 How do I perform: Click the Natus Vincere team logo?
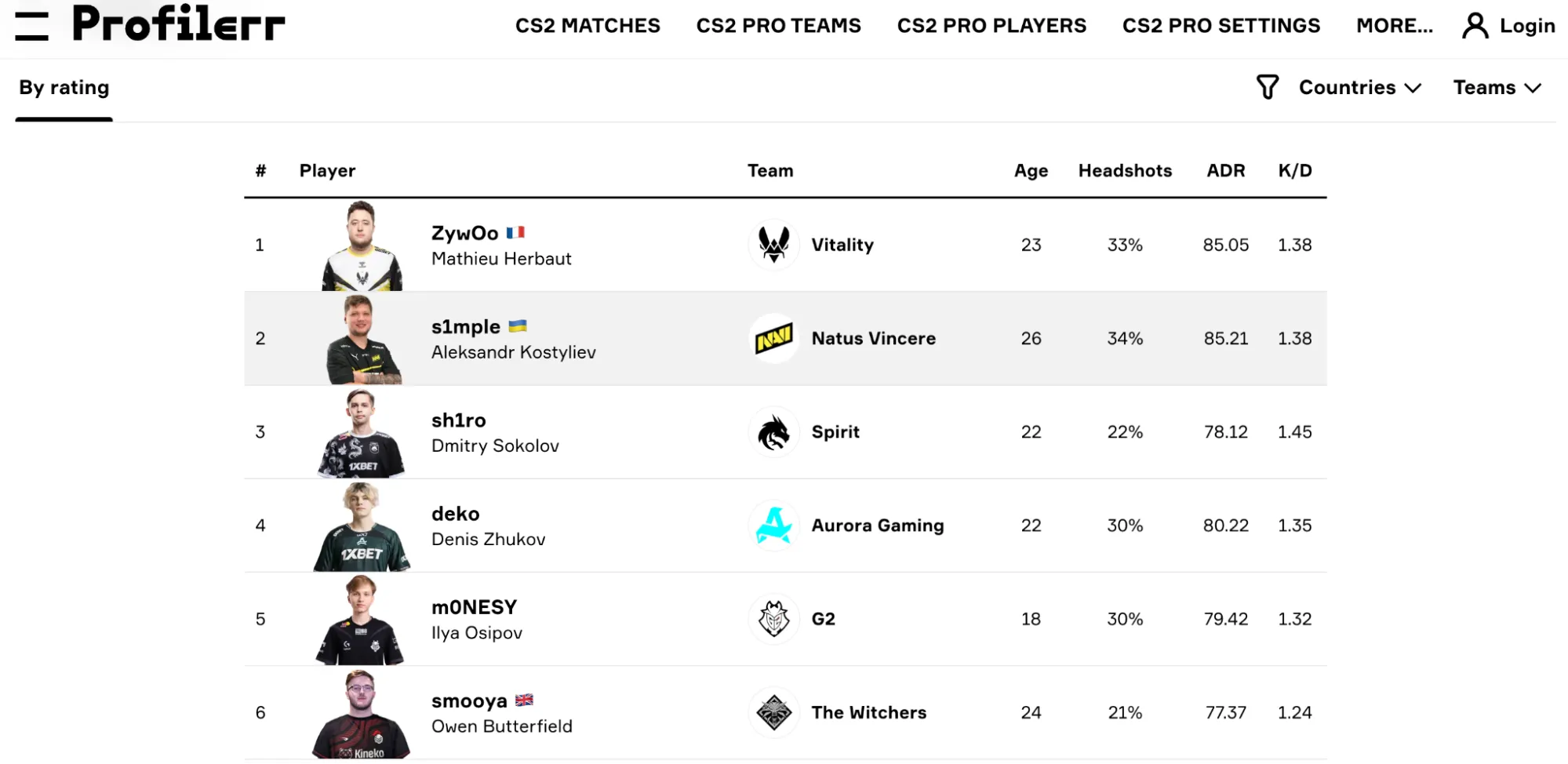click(774, 339)
